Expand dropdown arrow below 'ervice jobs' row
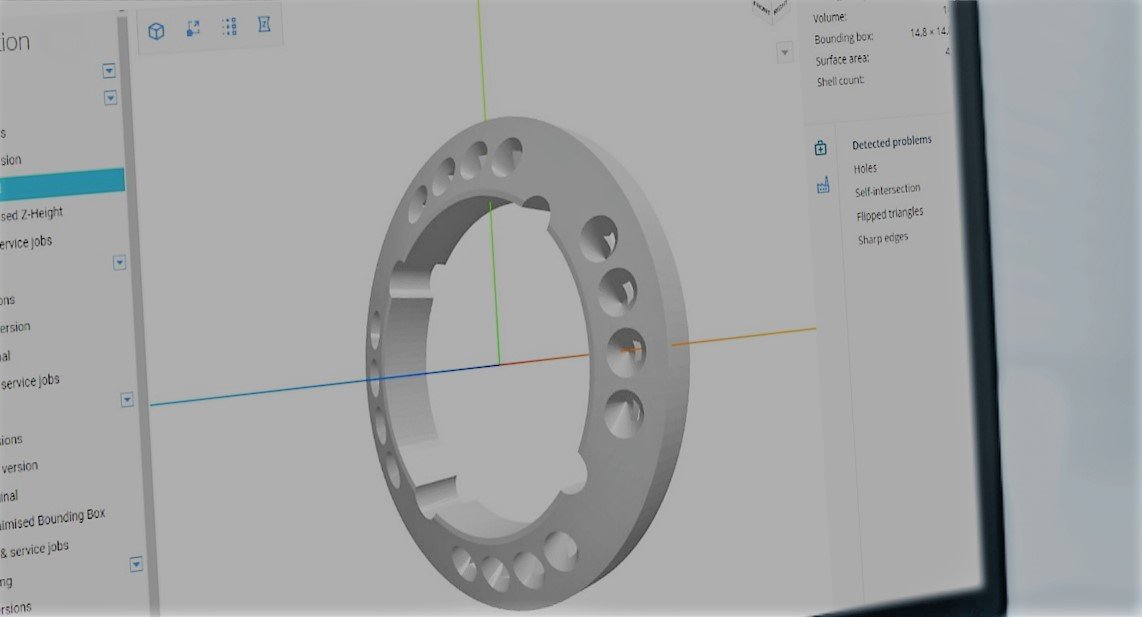The image size is (1142, 617). pos(119,262)
